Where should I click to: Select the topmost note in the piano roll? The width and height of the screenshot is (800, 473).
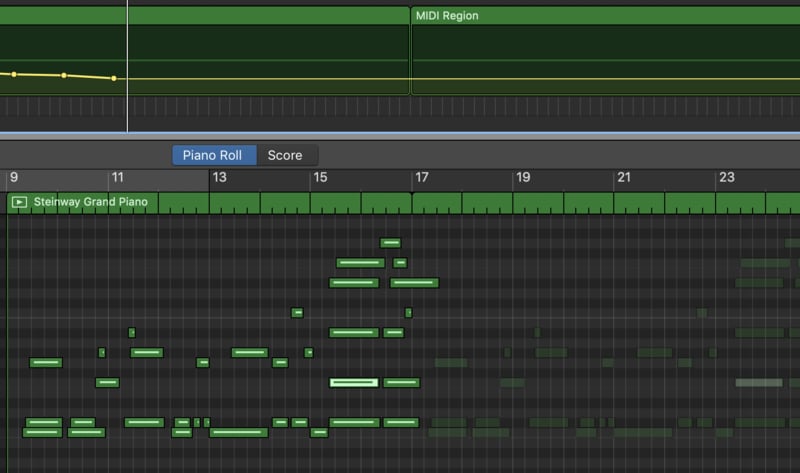(390, 243)
